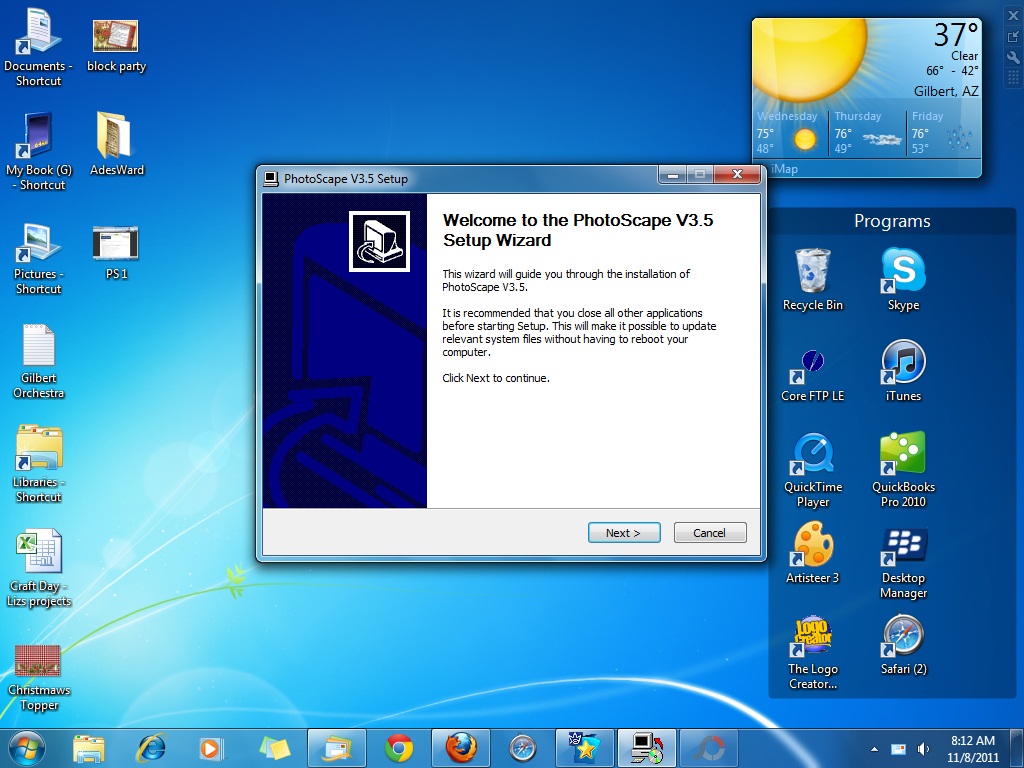The width and height of the screenshot is (1024, 768).
Task: Click the Wednesday forecast in weather gadget
Action: pyautogui.click(x=789, y=133)
